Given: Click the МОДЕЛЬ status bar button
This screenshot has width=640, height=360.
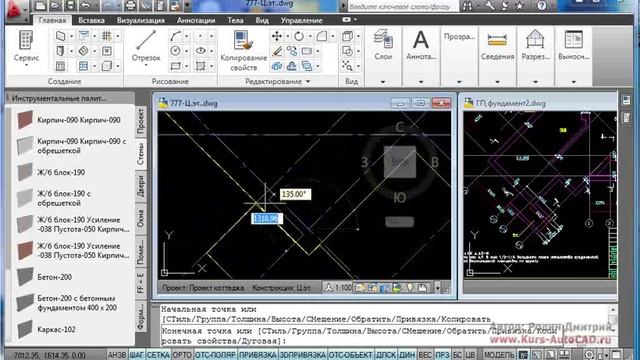Looking at the screenshot, I should (499, 355).
